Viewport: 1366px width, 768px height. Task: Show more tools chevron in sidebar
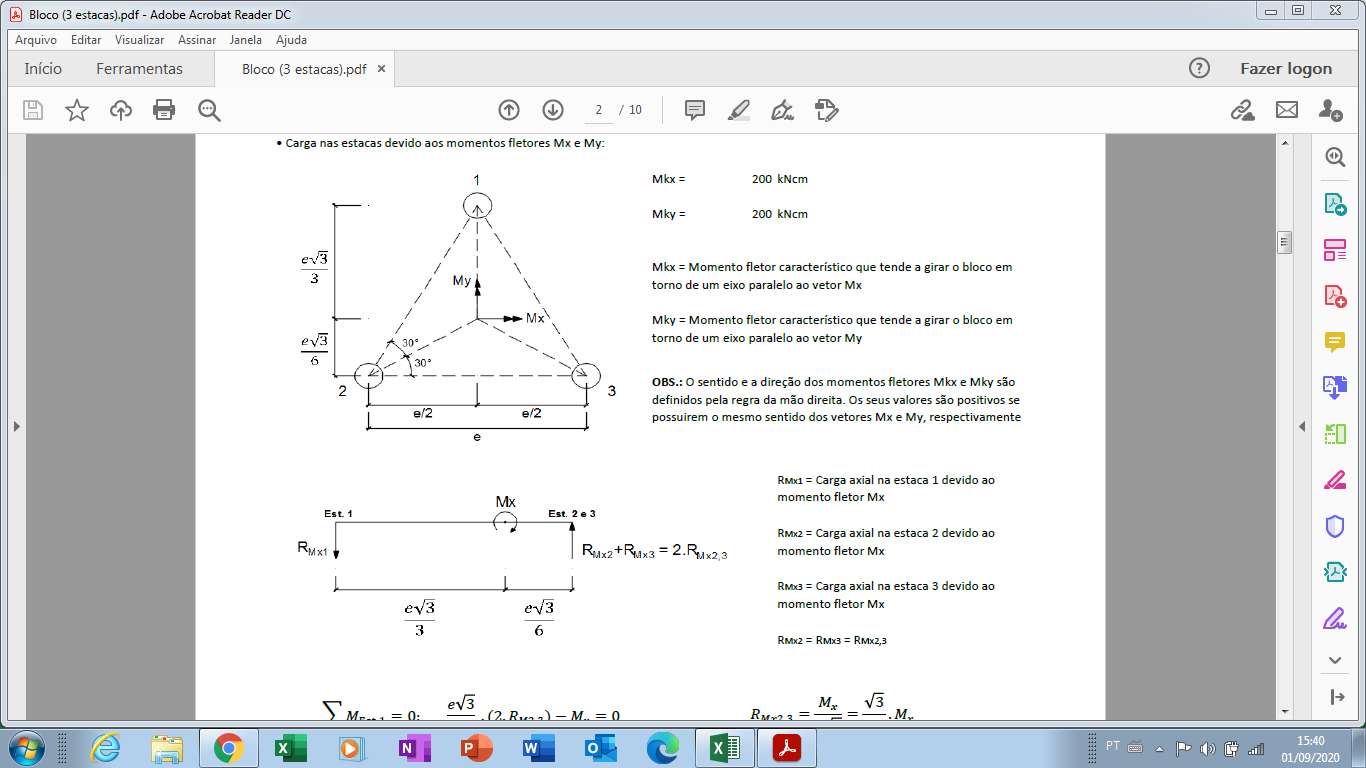coord(1335,660)
